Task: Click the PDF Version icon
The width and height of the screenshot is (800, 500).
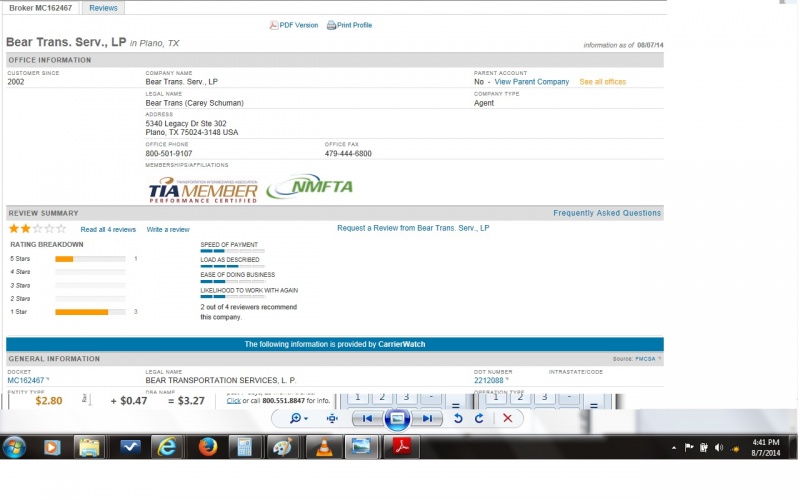Action: point(273,25)
